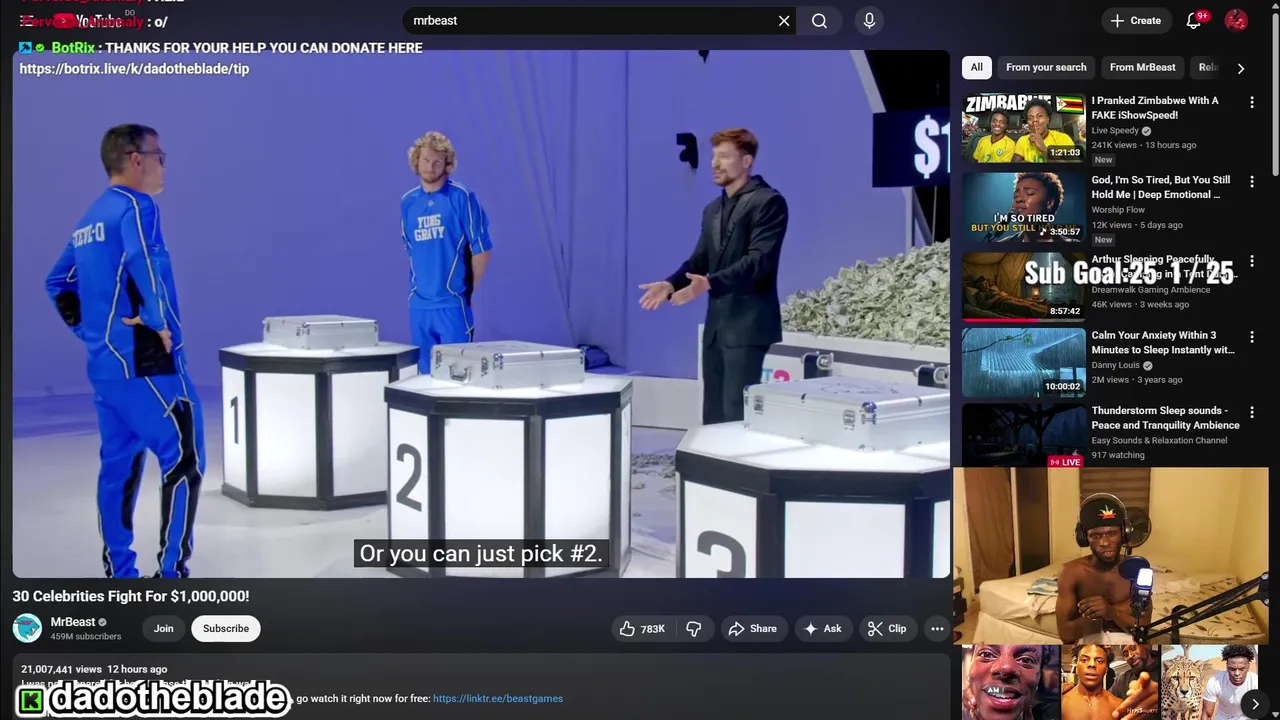Open the account avatar menu

(1236, 20)
